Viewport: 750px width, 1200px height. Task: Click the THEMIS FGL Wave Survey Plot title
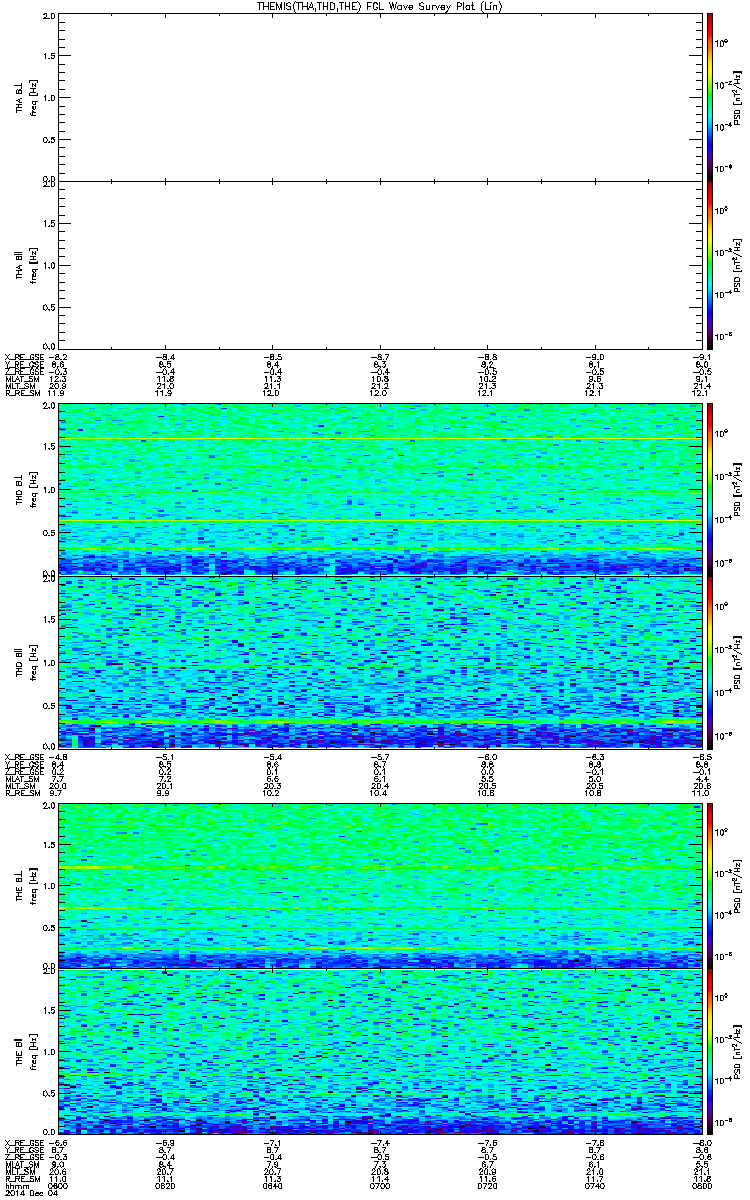380,7
